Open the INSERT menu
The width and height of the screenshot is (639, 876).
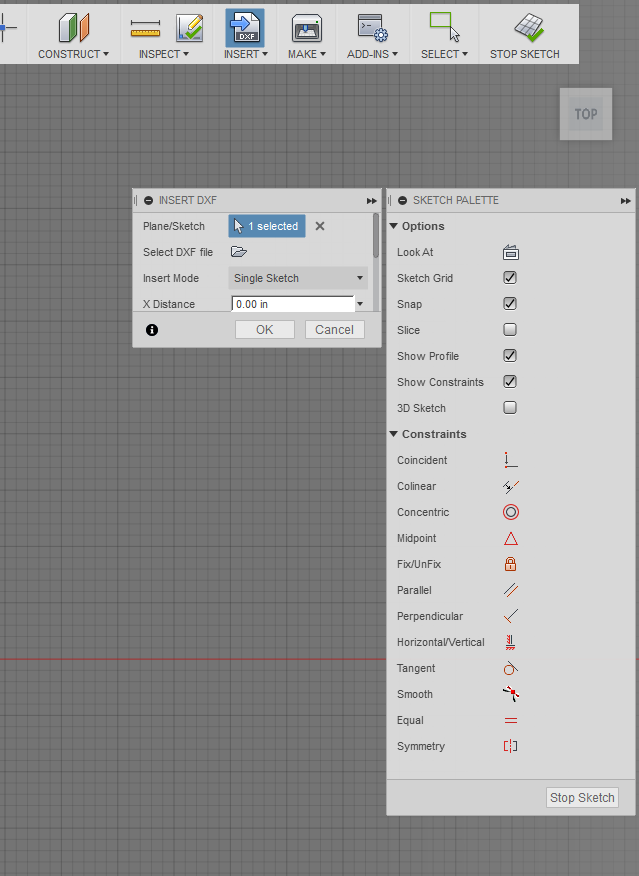[x=246, y=54]
